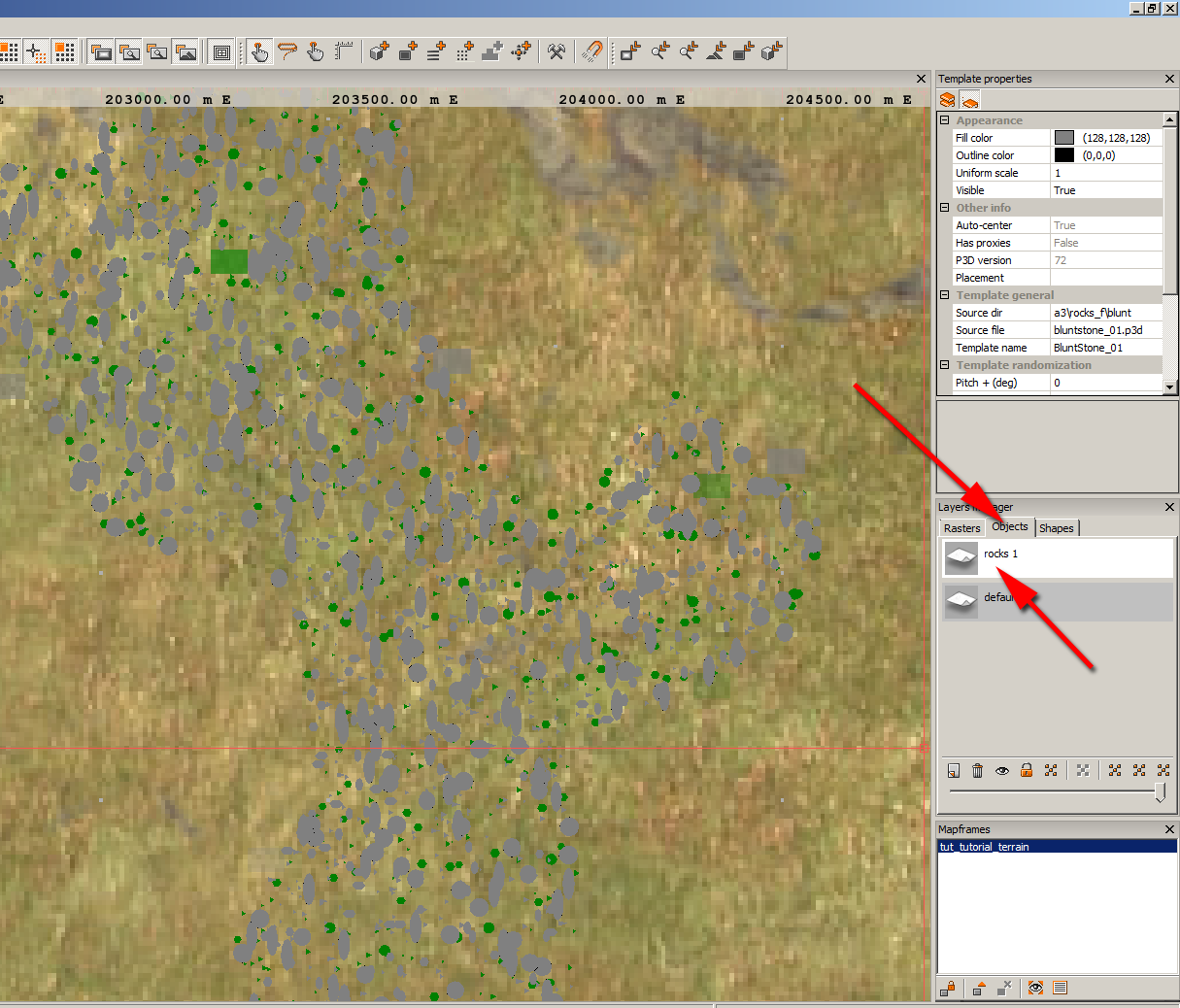Viewport: 1180px width, 1008px height.
Task: Toggle layer visibility eye icon
Action: [1002, 770]
